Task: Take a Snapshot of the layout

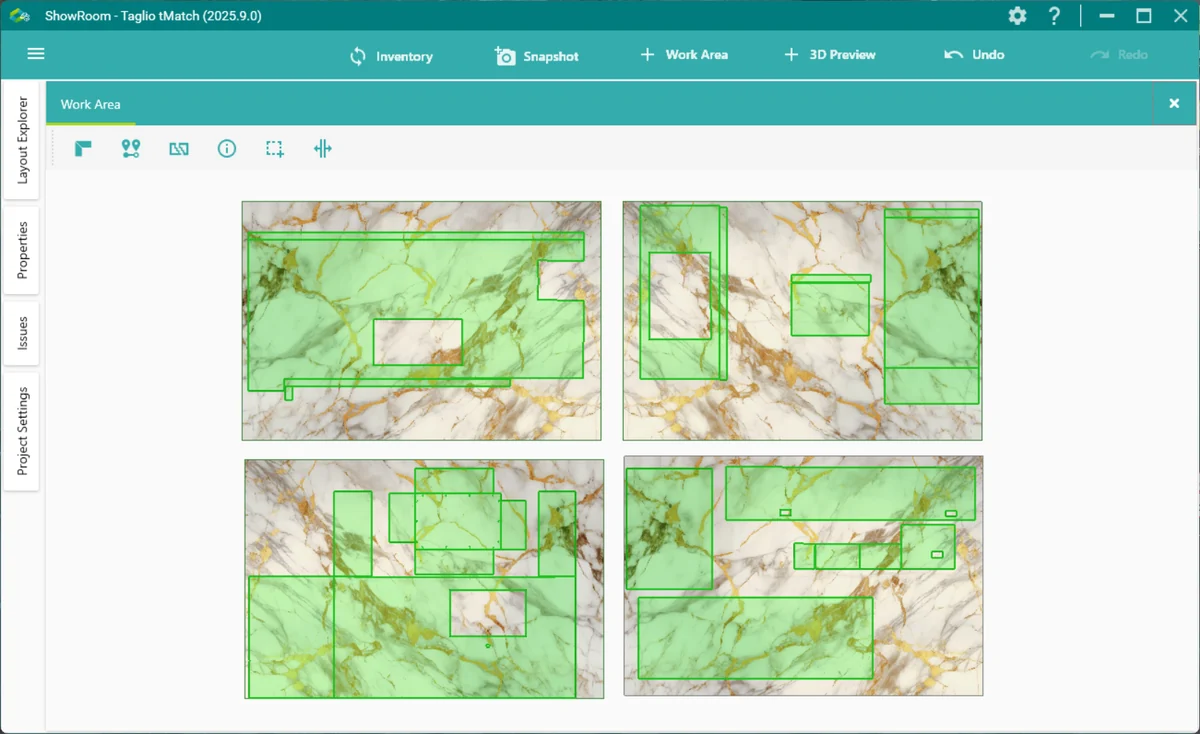Action: [x=537, y=56]
